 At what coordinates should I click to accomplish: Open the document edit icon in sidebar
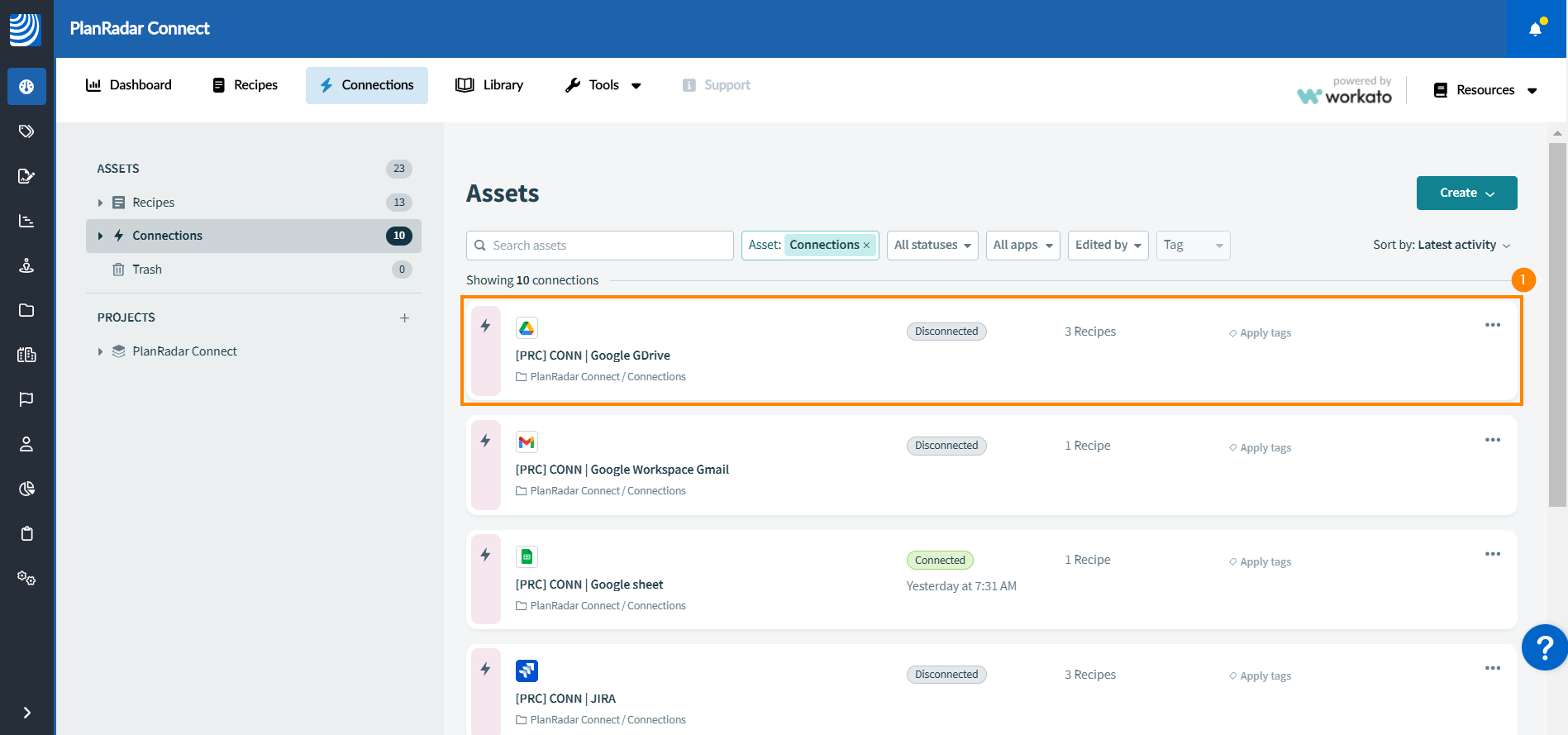click(26, 176)
